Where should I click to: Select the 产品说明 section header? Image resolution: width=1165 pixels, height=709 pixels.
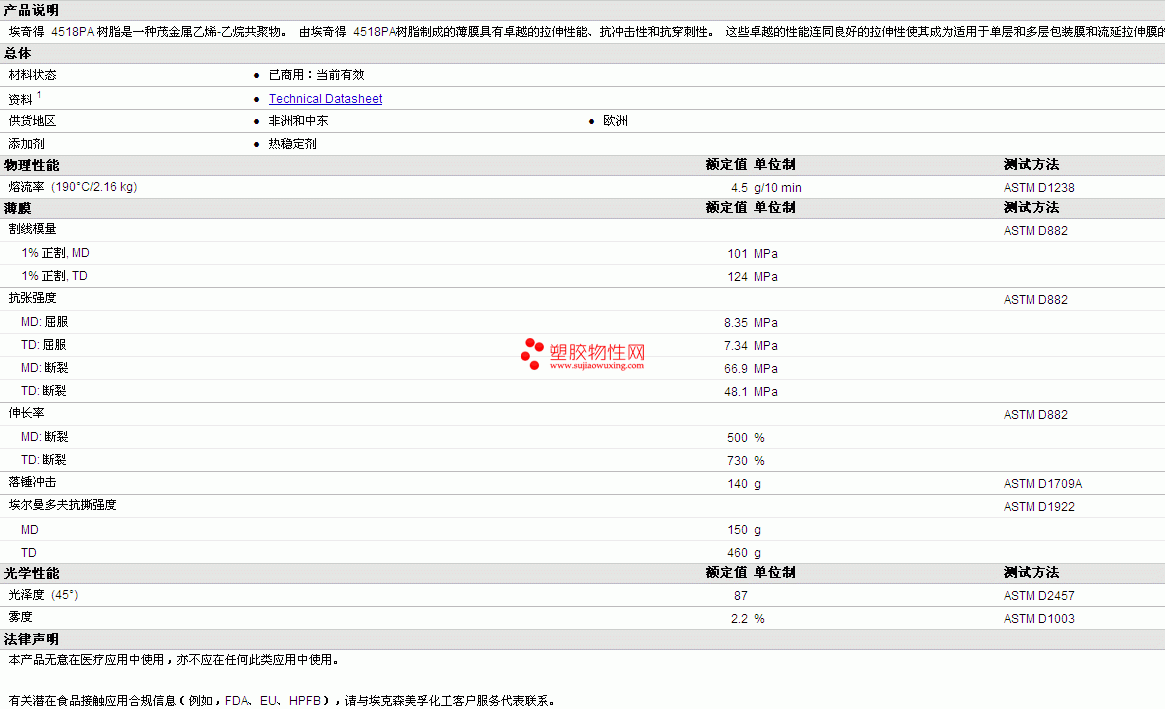coord(31,10)
